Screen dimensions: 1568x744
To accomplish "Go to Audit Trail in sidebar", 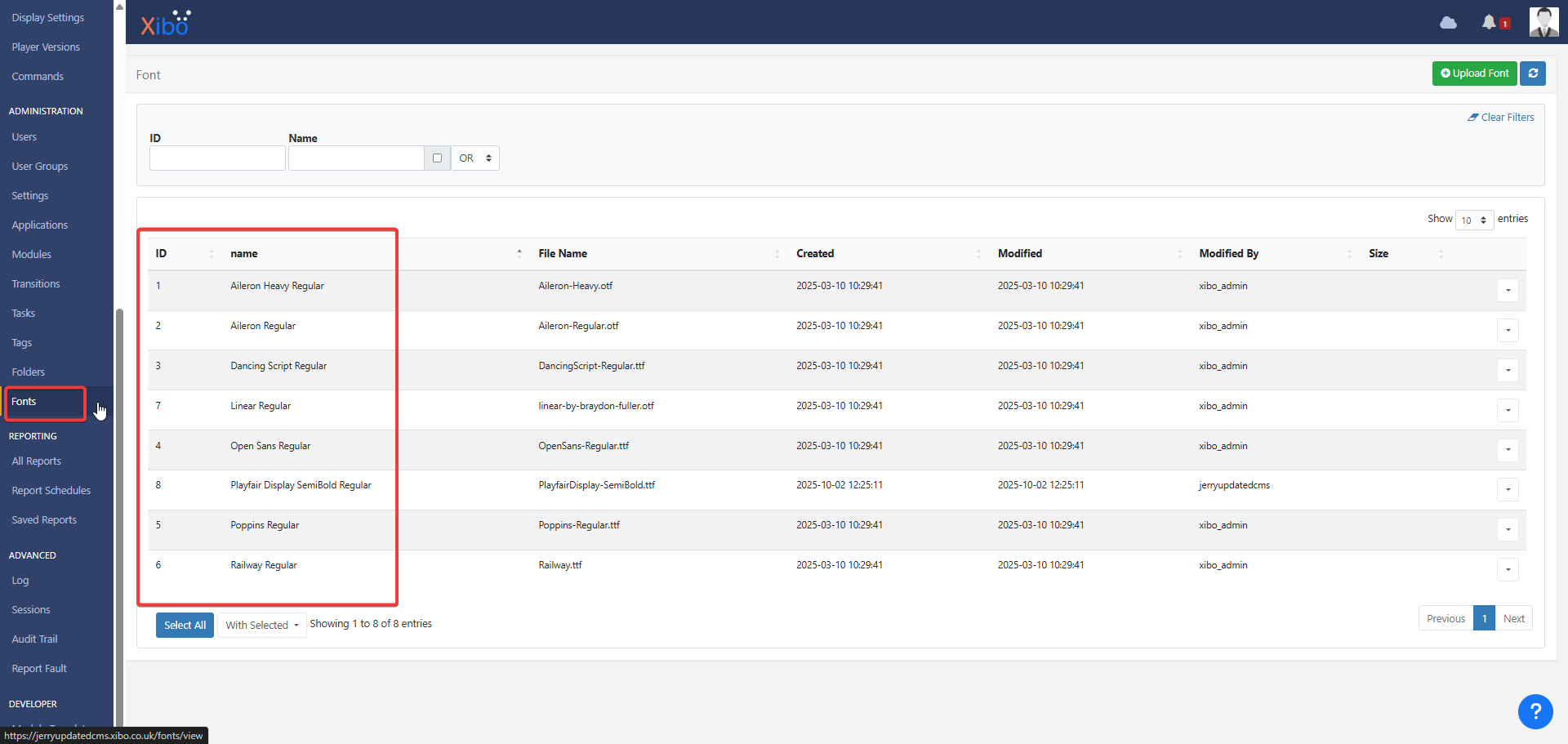I will pyautogui.click(x=34, y=639).
